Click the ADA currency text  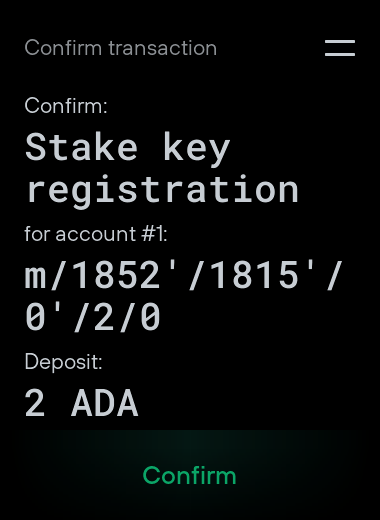[x=104, y=403]
